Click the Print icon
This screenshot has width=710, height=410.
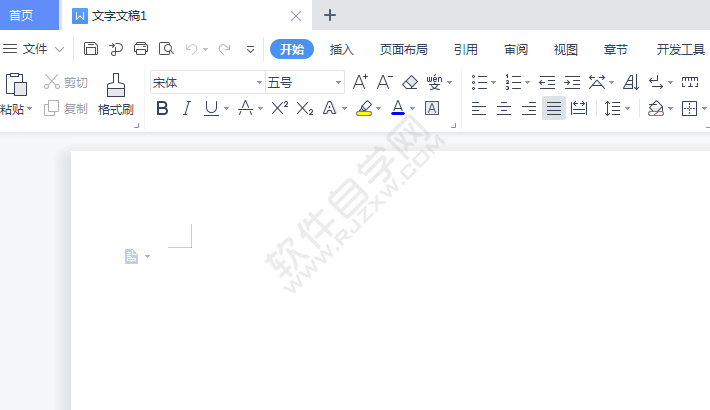[x=141, y=48]
